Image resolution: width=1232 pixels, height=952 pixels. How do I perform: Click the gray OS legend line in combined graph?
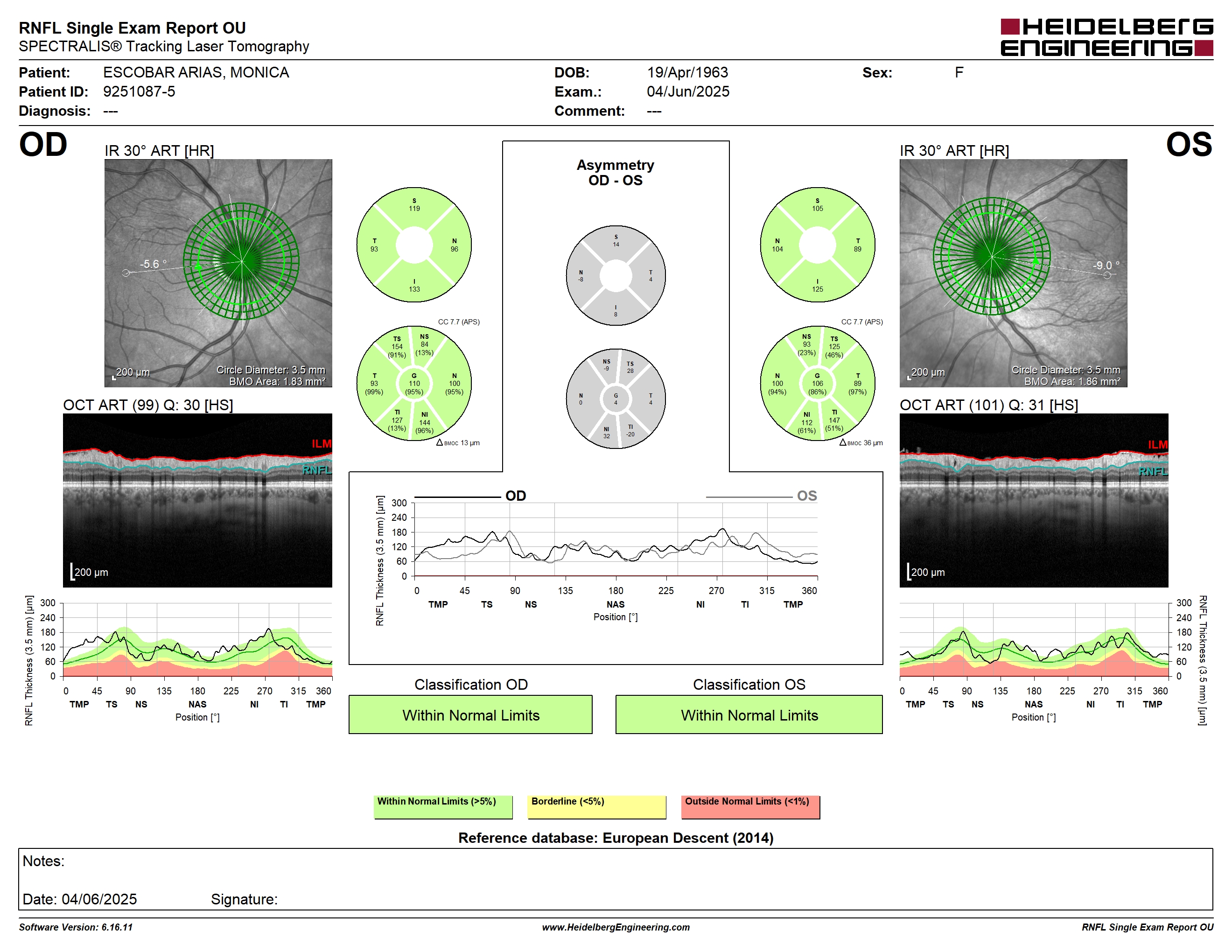click(x=749, y=497)
